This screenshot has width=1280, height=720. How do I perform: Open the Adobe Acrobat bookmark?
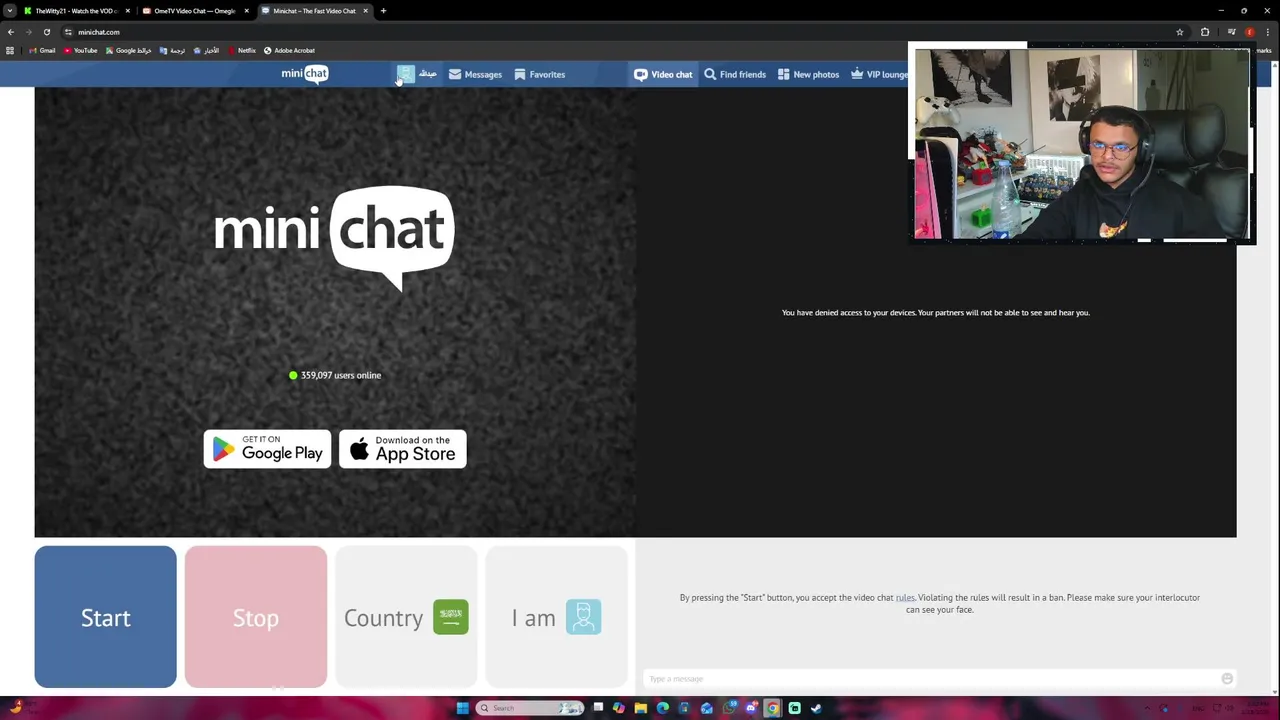pyautogui.click(x=289, y=50)
